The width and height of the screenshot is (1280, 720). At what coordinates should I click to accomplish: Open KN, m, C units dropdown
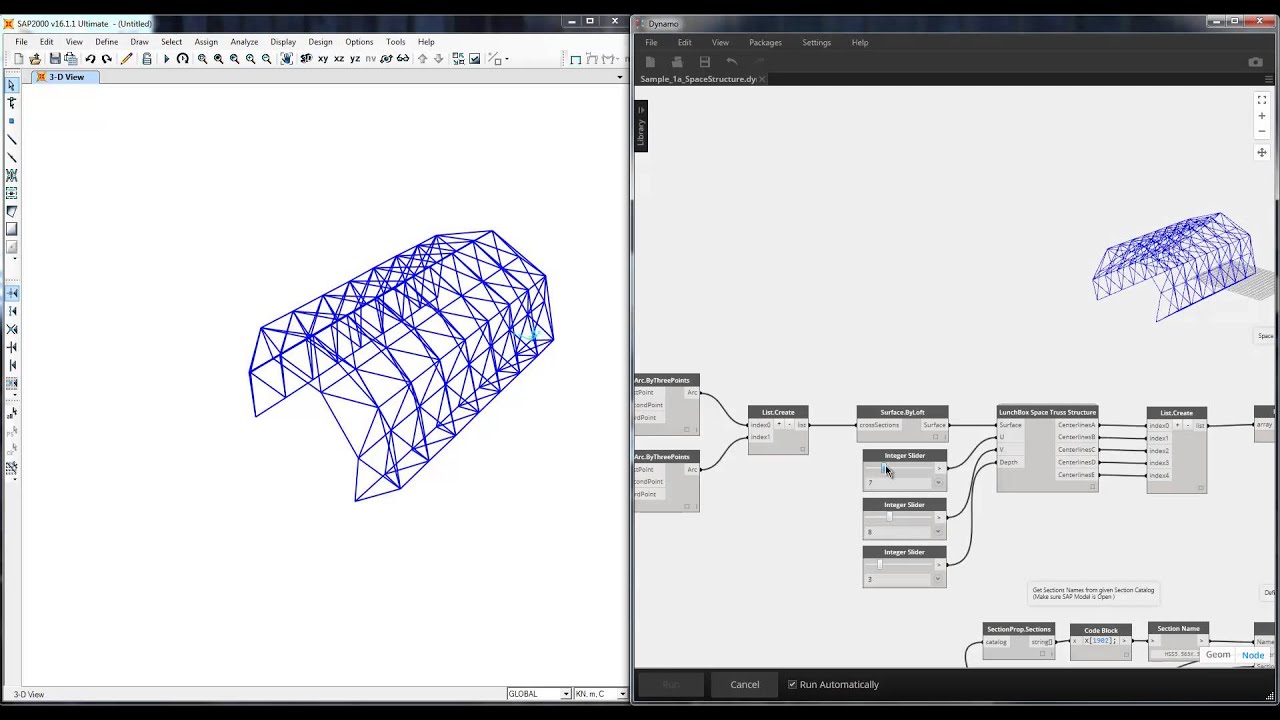(x=622, y=694)
